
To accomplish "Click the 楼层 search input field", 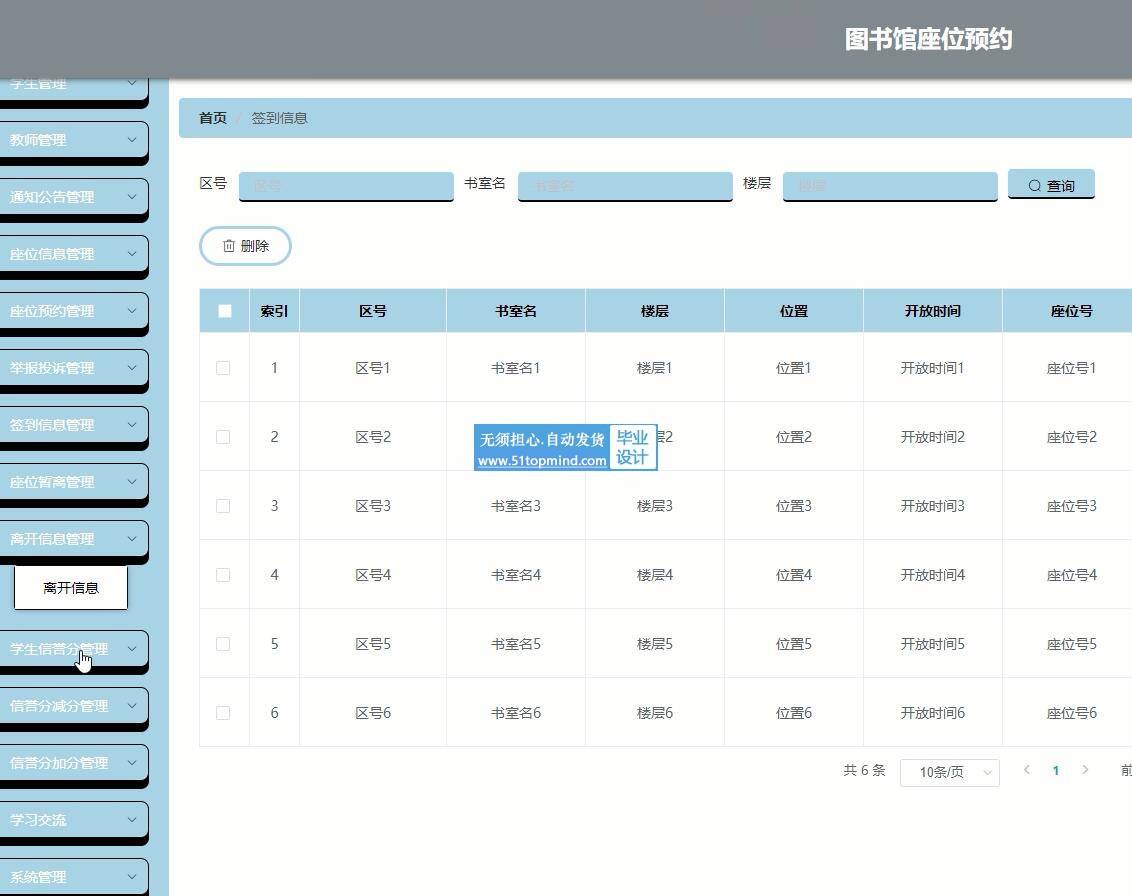I will coord(890,186).
